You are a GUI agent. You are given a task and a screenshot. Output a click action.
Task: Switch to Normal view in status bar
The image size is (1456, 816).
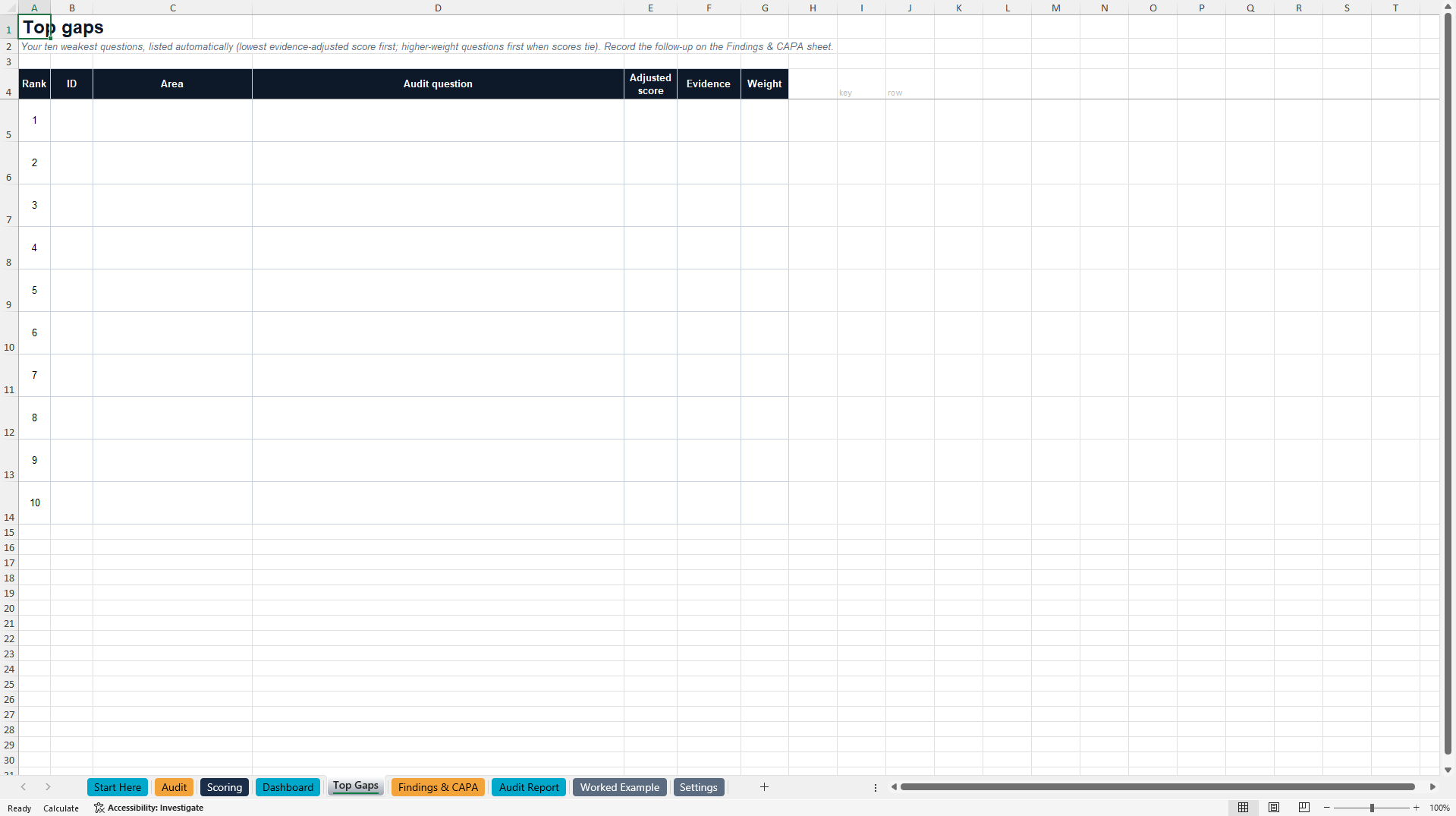(1243, 808)
